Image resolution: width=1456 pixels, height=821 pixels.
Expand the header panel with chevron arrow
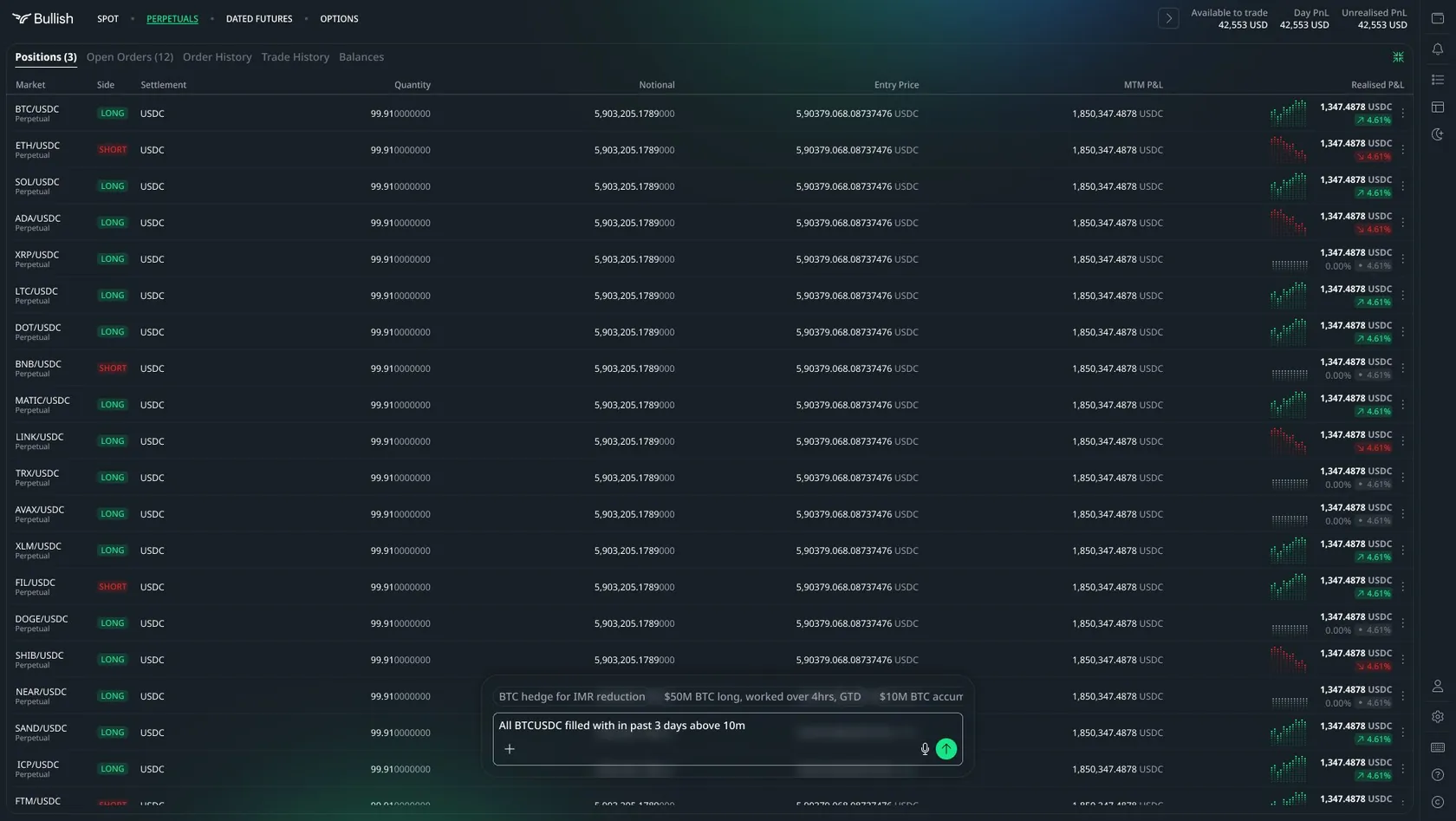pyautogui.click(x=1168, y=18)
